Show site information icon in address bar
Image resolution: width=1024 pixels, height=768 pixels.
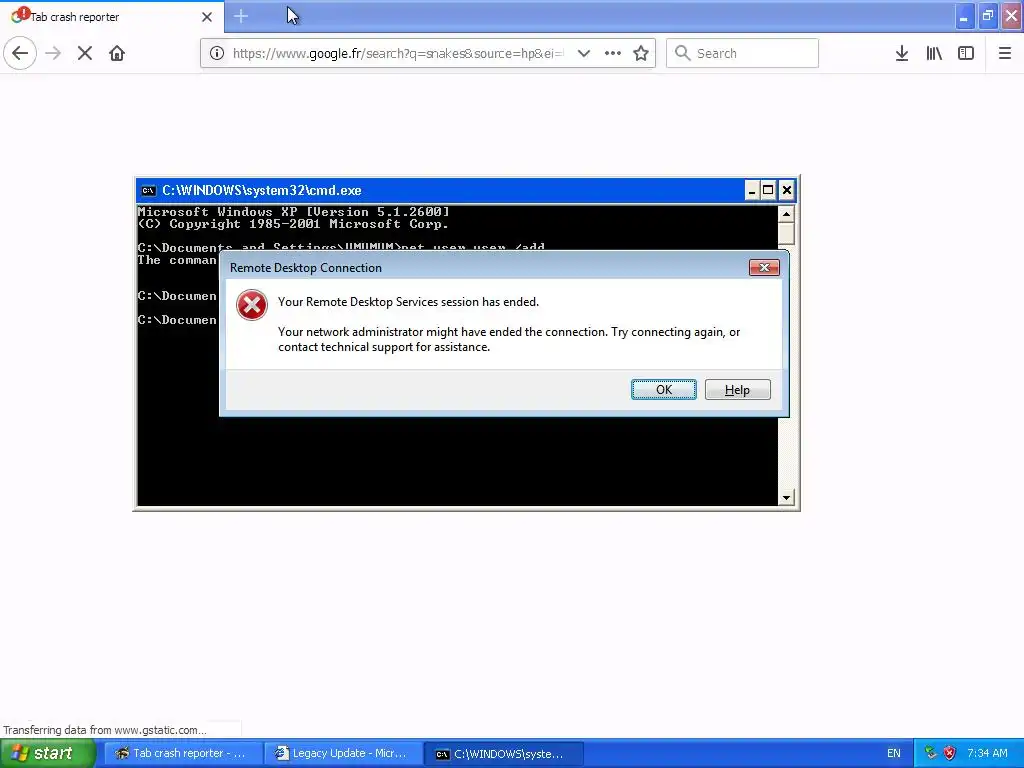[217, 53]
